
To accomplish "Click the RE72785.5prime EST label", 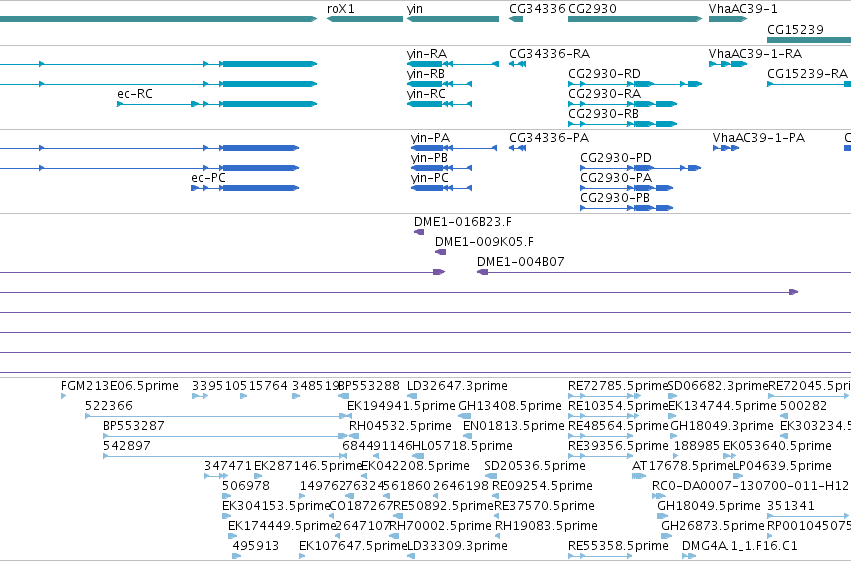I will click(618, 386).
